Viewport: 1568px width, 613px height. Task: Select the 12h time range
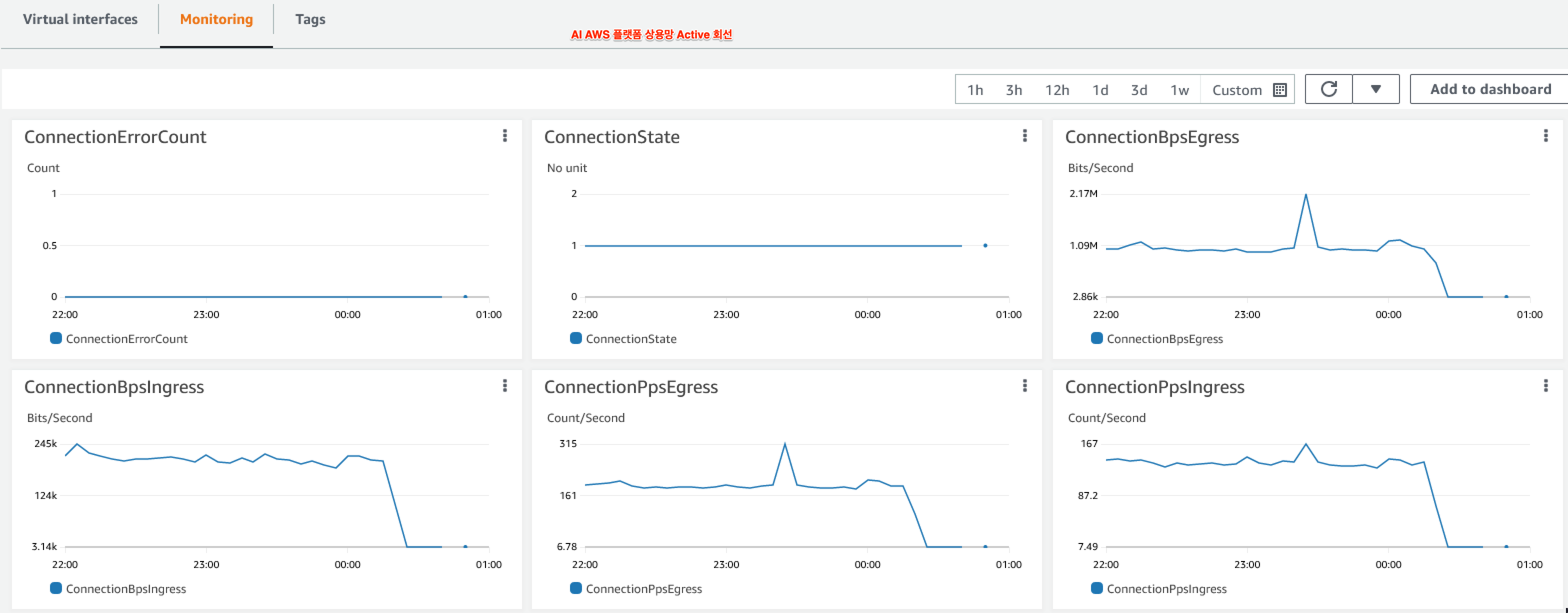[x=1056, y=90]
